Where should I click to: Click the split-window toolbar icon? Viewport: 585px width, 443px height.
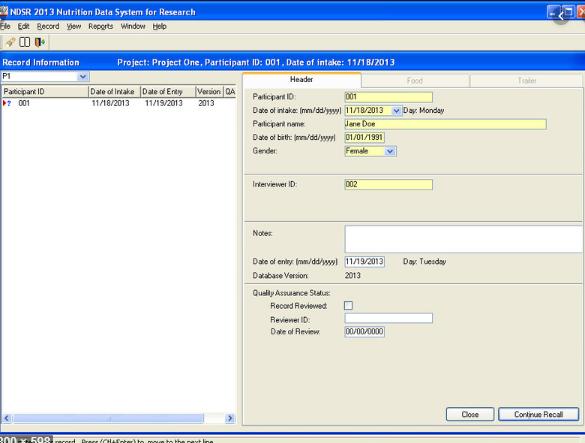[x=25, y=42]
